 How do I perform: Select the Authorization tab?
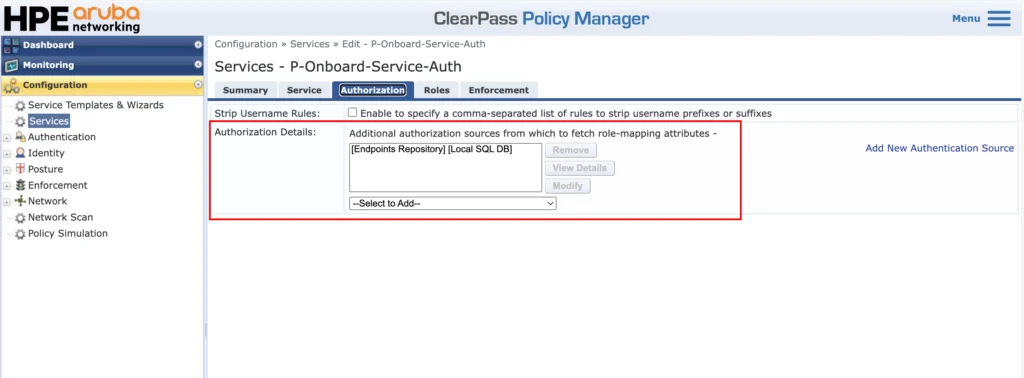373,90
